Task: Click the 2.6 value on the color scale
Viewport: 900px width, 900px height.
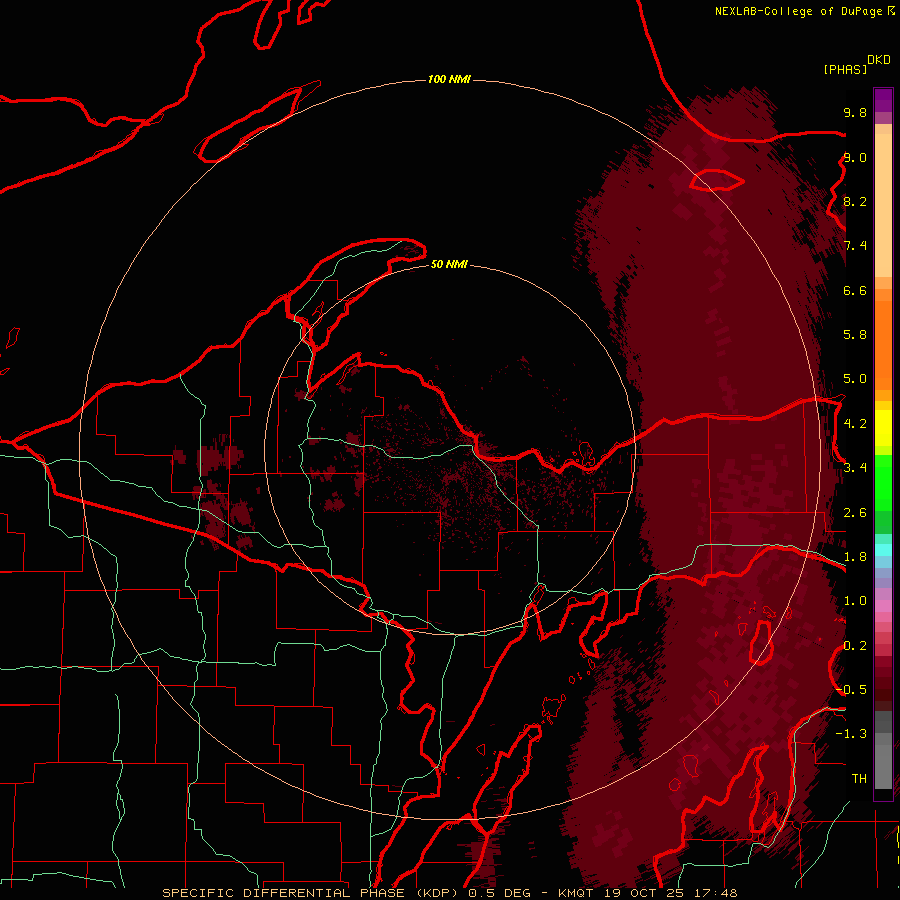Action: tap(855, 513)
